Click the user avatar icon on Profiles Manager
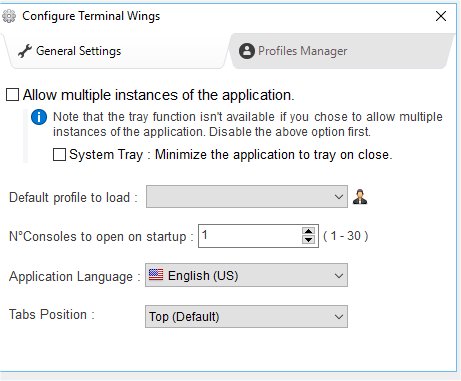The image size is (461, 381). tap(247, 51)
